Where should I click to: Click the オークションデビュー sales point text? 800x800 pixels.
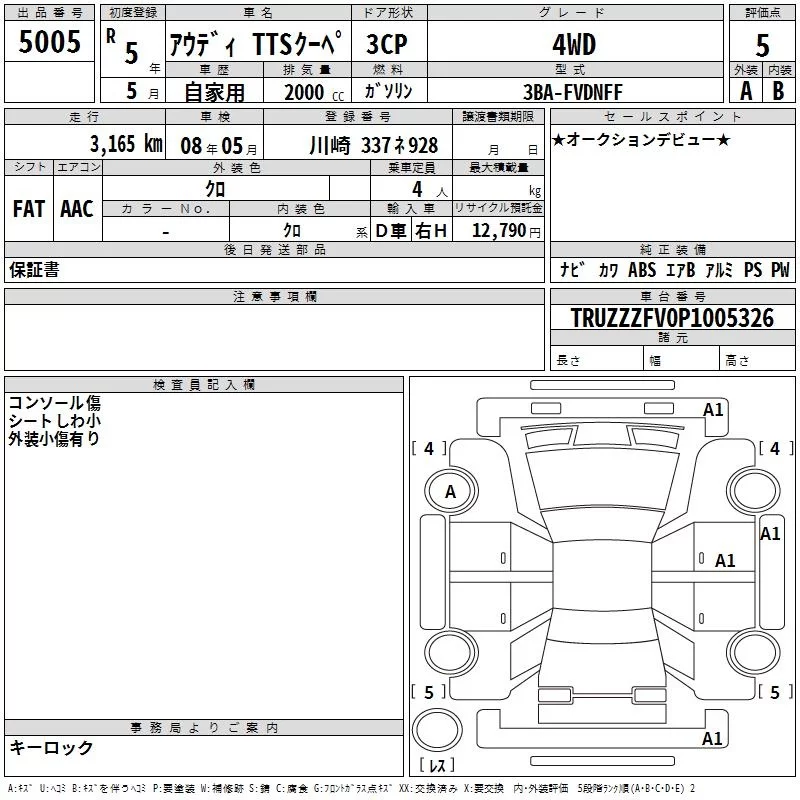[640, 139]
